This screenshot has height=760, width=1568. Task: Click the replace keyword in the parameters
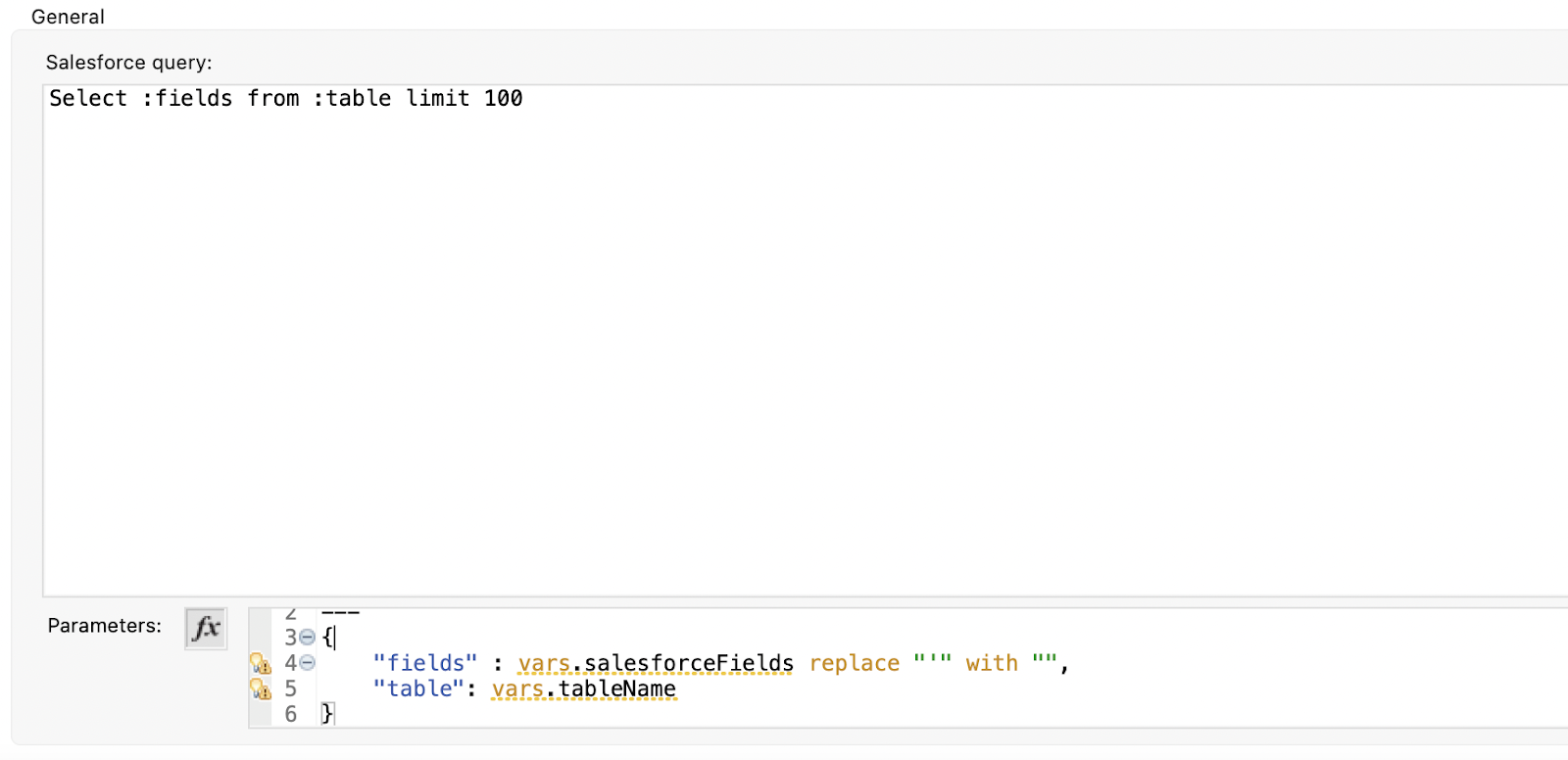click(855, 663)
